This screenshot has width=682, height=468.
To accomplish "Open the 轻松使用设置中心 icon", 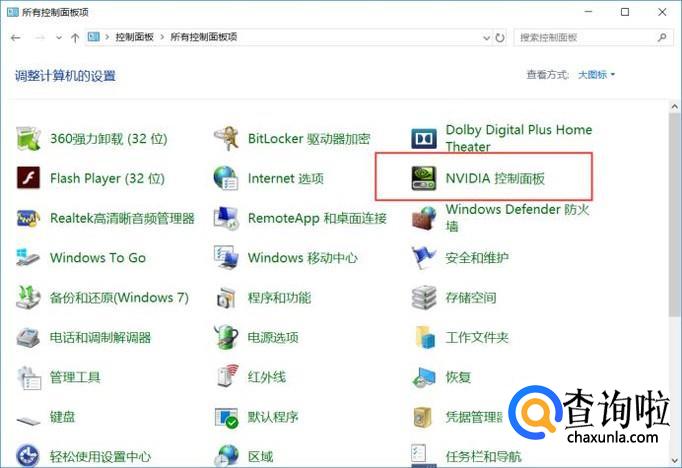I will tap(27, 456).
